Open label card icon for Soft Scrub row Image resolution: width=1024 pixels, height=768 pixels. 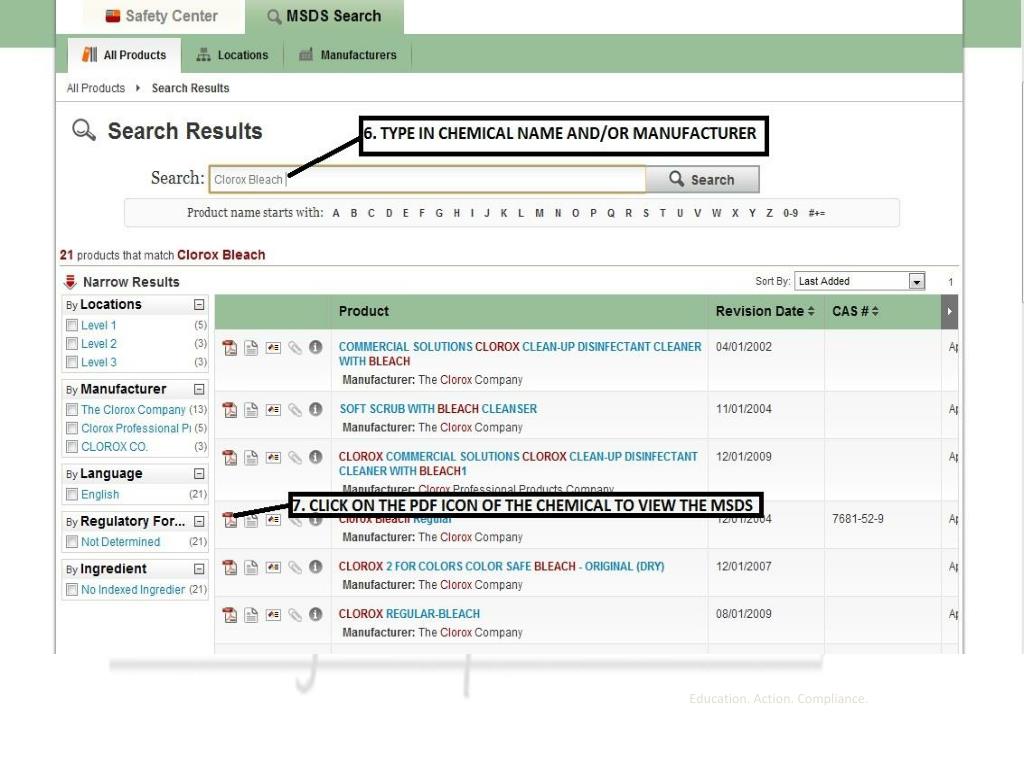(273, 409)
